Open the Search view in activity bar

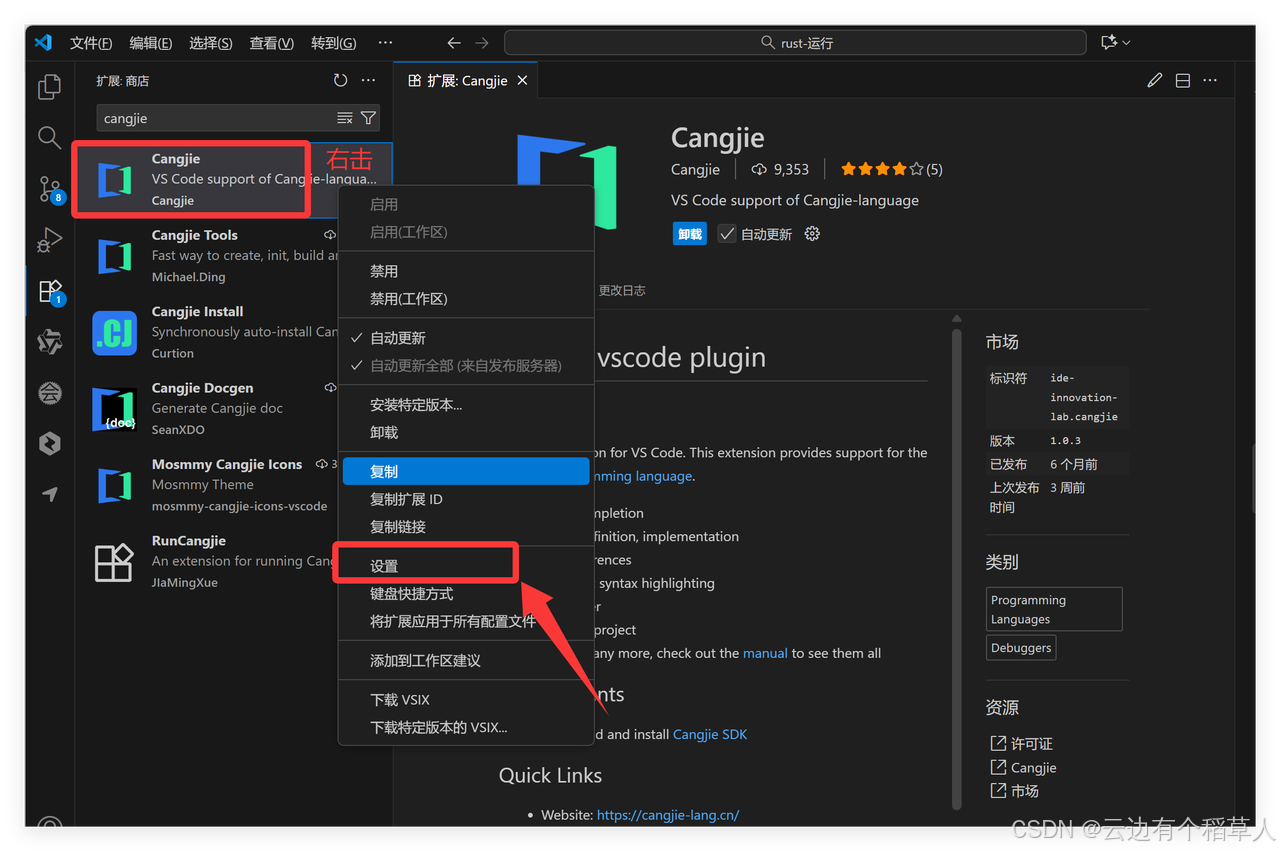click(x=49, y=137)
